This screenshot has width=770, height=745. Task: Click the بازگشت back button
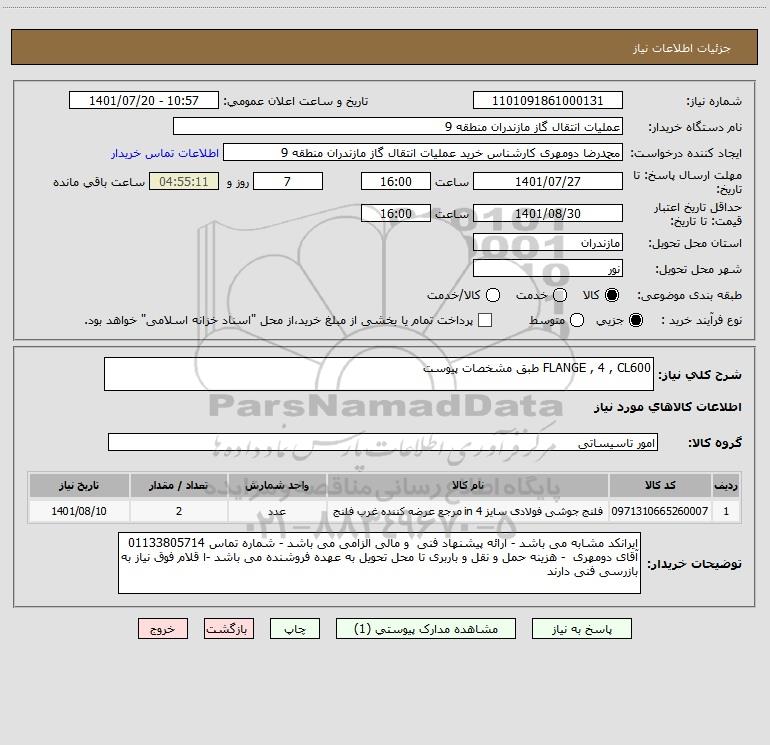pos(229,629)
